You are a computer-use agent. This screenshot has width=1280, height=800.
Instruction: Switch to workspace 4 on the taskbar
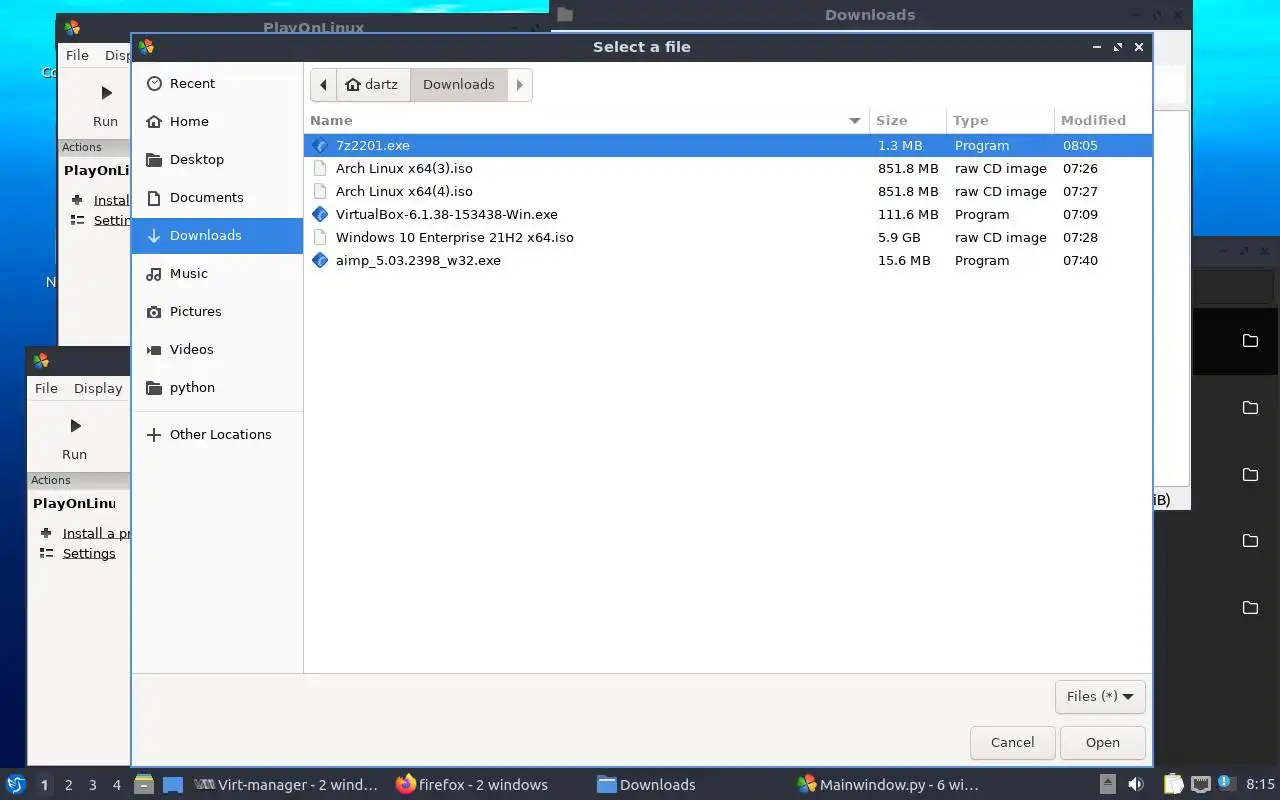116,786
